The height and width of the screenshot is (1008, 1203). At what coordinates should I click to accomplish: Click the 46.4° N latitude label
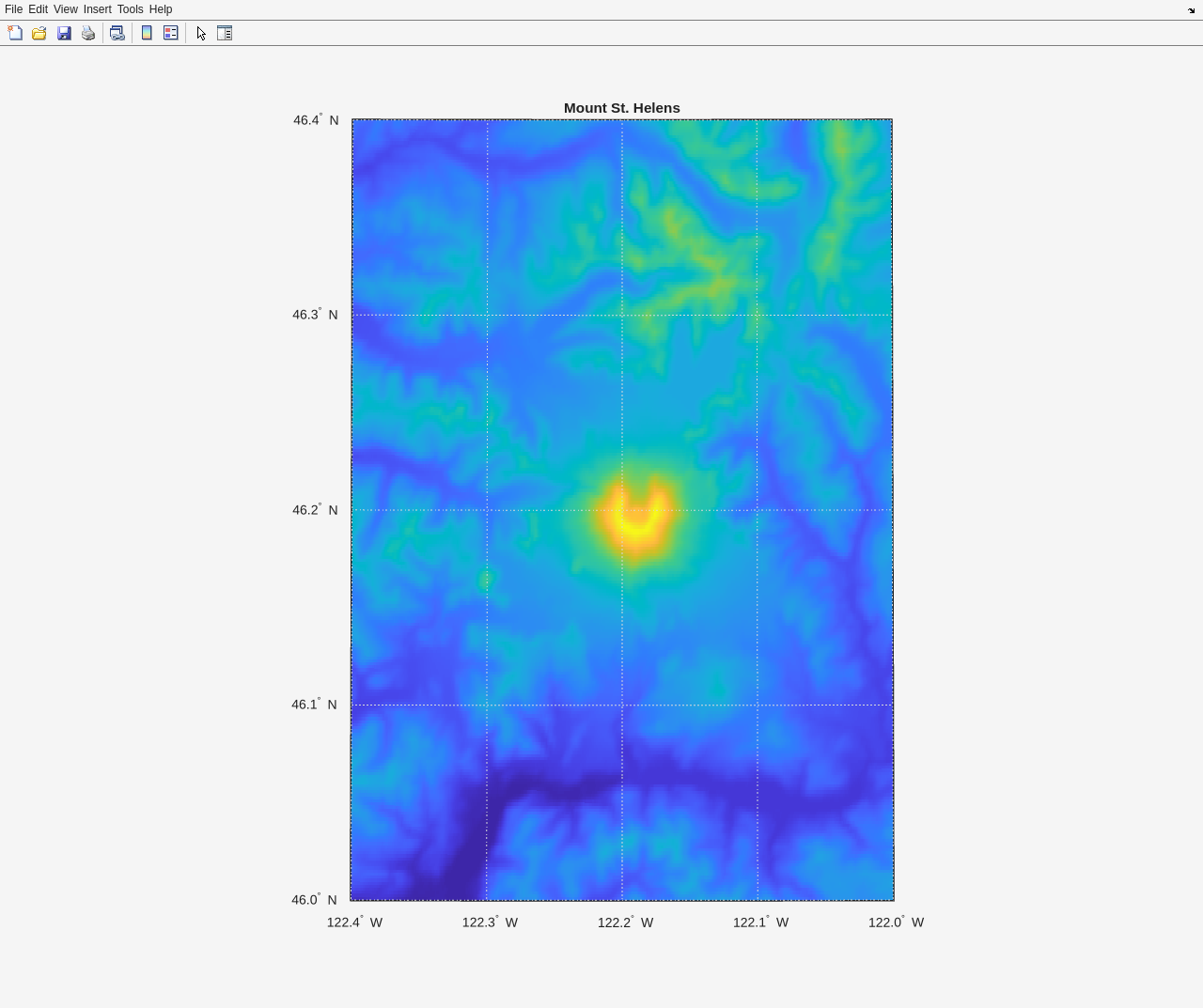point(316,119)
